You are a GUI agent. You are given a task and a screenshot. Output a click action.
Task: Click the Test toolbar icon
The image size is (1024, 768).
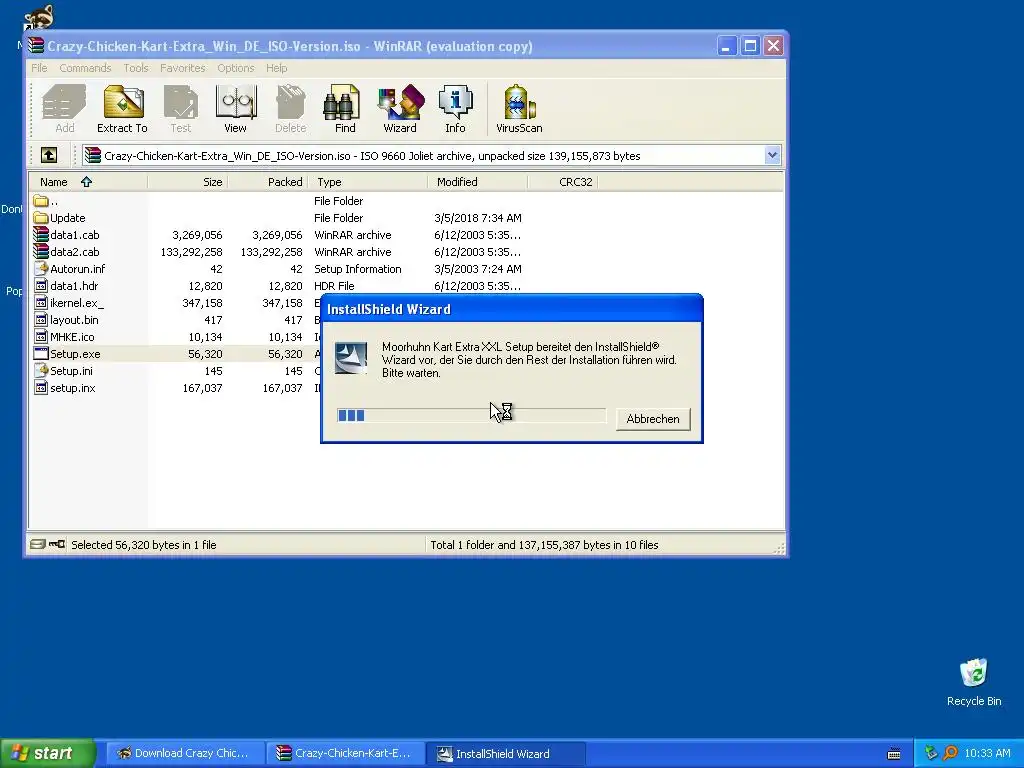point(181,109)
